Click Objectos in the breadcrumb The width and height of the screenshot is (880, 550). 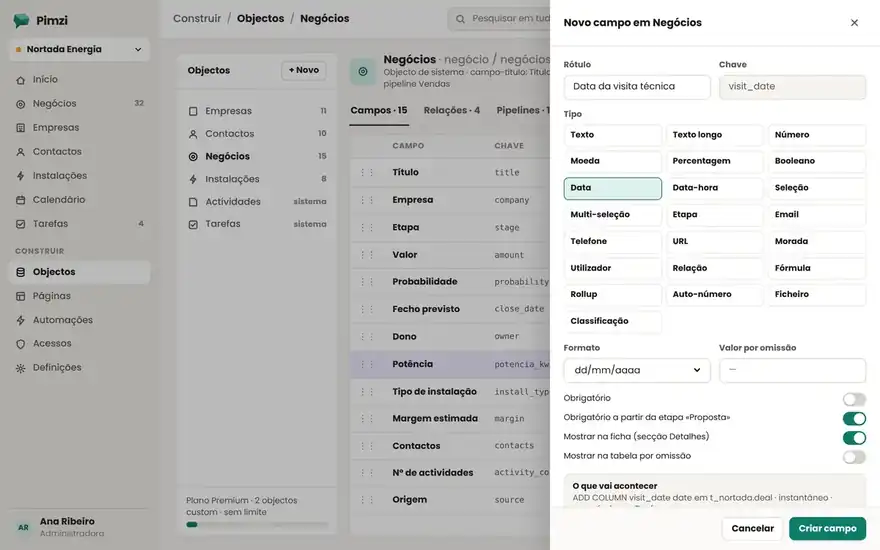[x=260, y=19]
